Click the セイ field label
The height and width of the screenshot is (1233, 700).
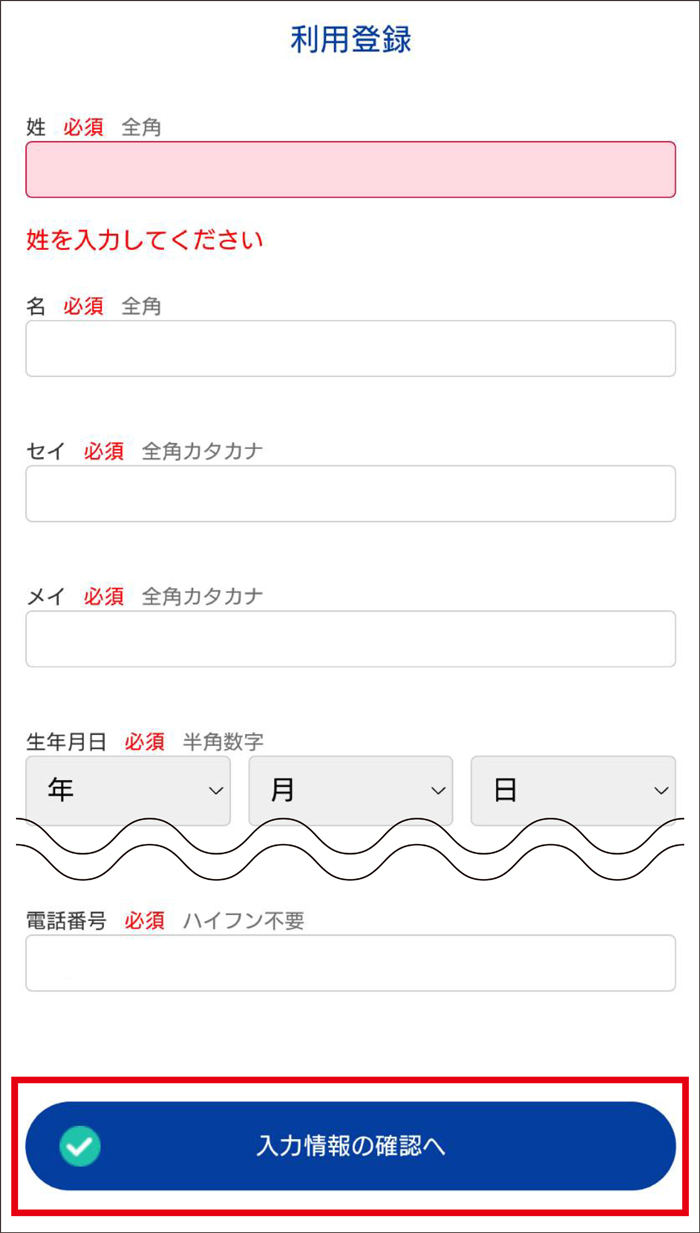[45, 451]
